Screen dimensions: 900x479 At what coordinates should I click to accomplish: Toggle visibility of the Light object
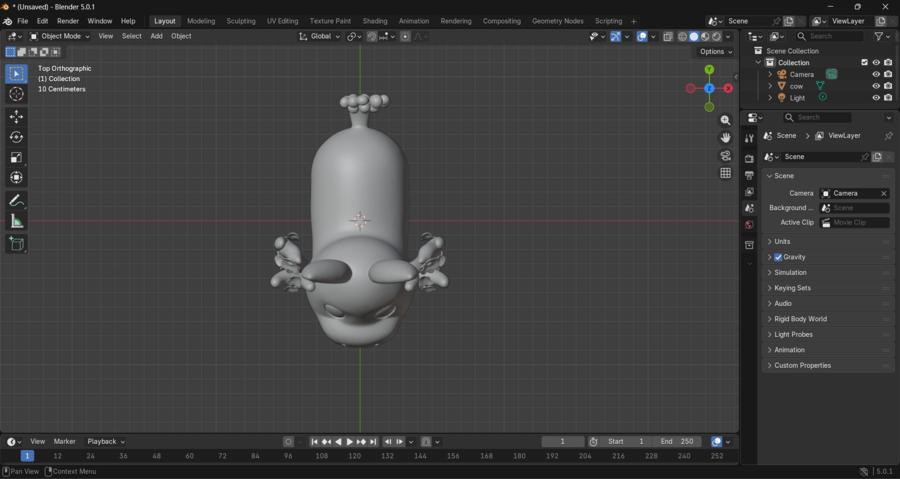click(876, 98)
